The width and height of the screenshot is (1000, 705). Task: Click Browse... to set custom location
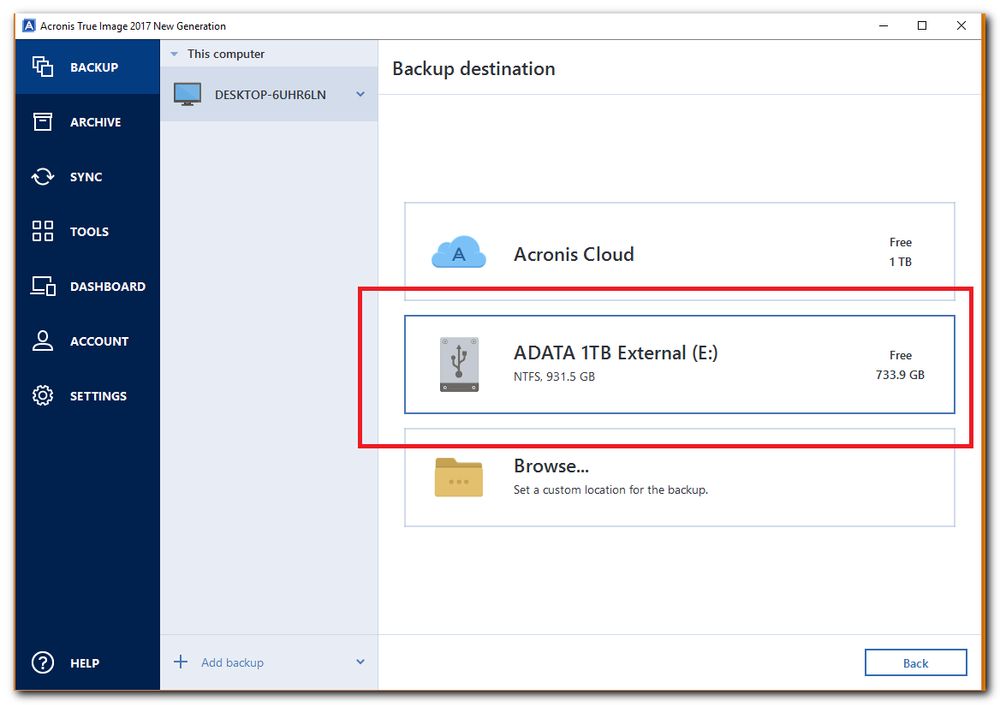(679, 477)
